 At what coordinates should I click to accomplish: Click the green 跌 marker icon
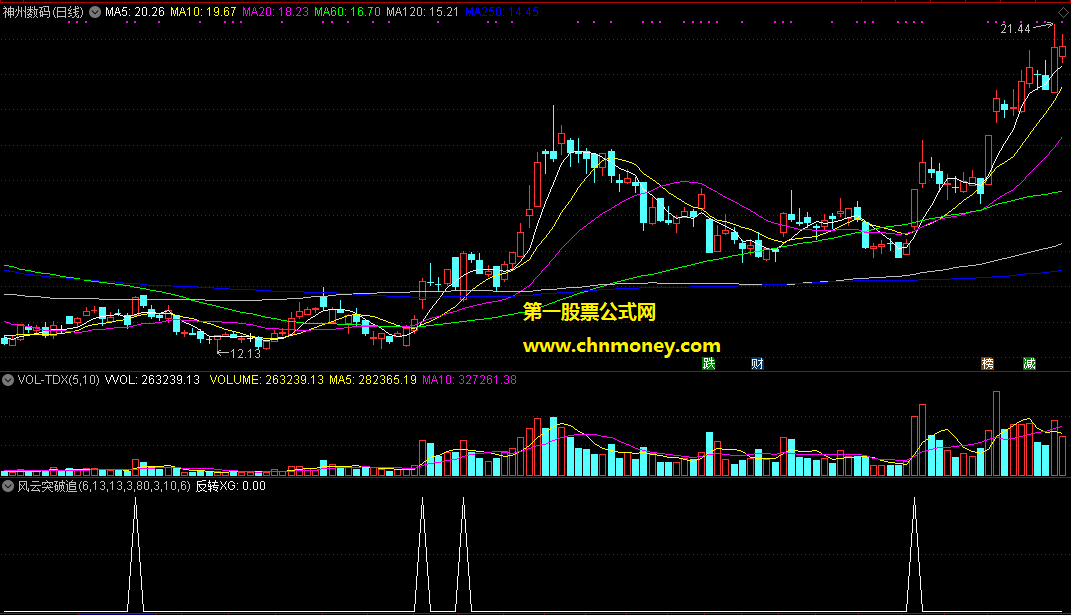pyautogui.click(x=709, y=364)
